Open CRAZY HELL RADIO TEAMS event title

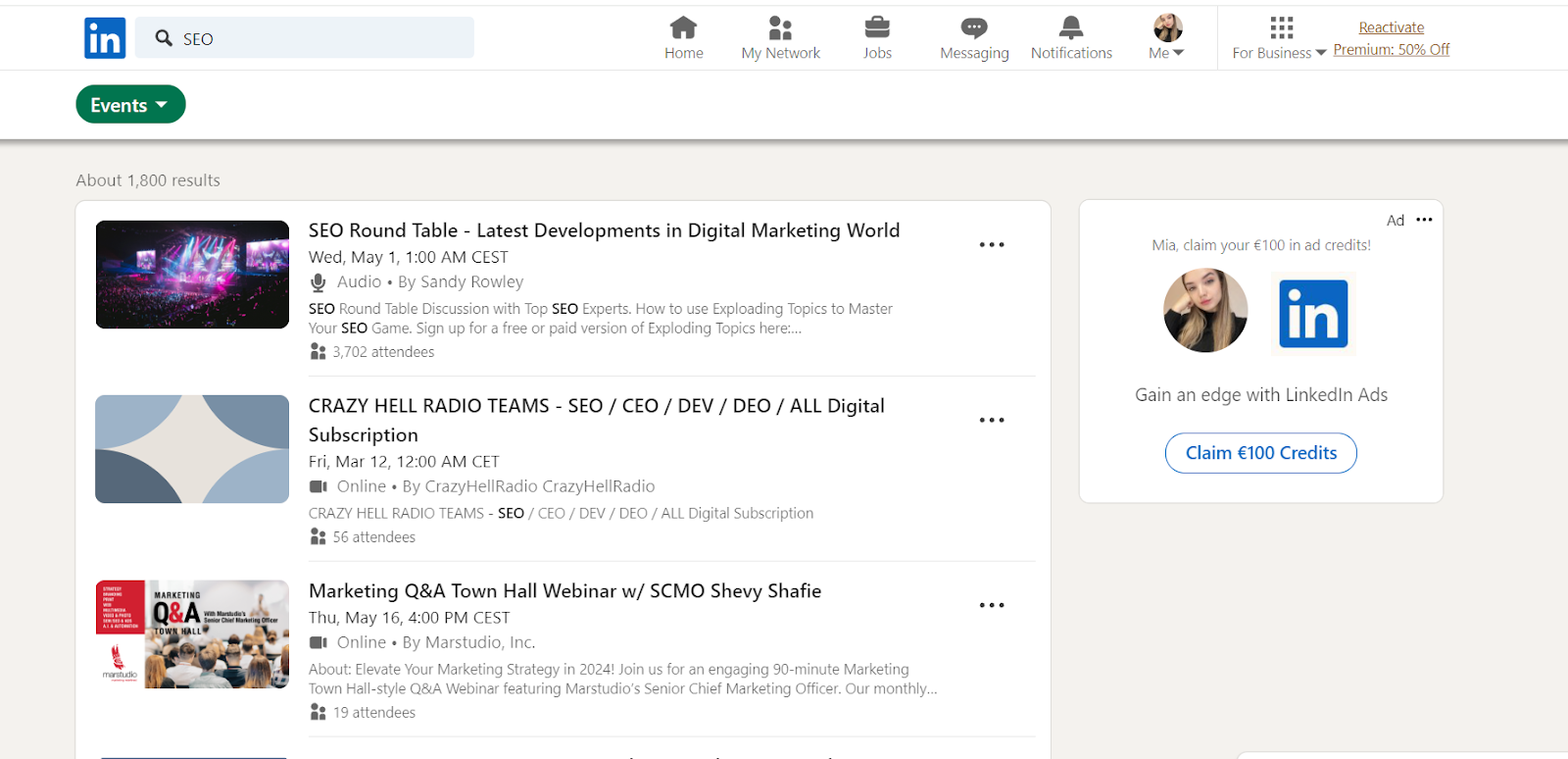[x=597, y=420]
